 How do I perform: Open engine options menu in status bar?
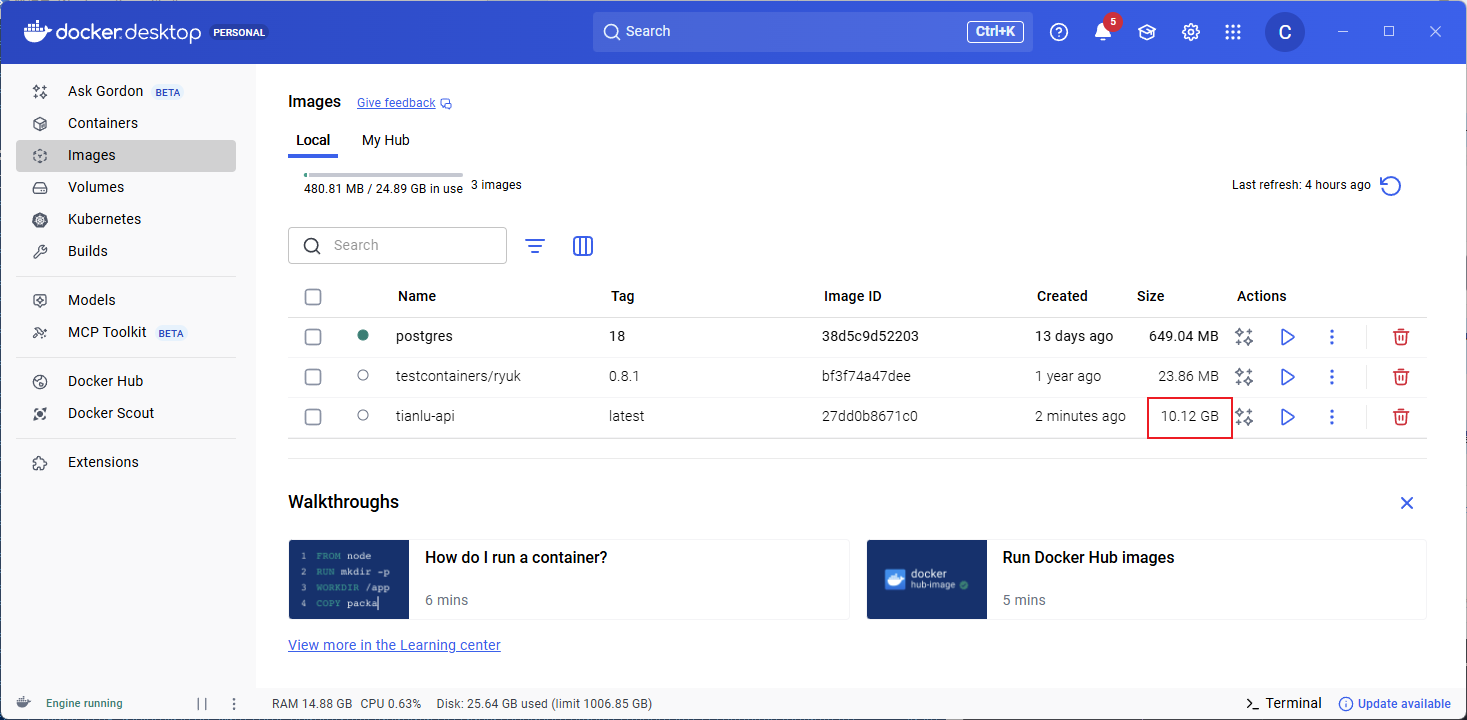coord(234,704)
